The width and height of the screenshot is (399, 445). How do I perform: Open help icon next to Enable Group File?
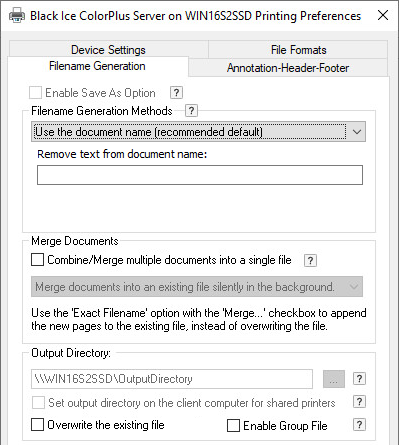tap(359, 425)
